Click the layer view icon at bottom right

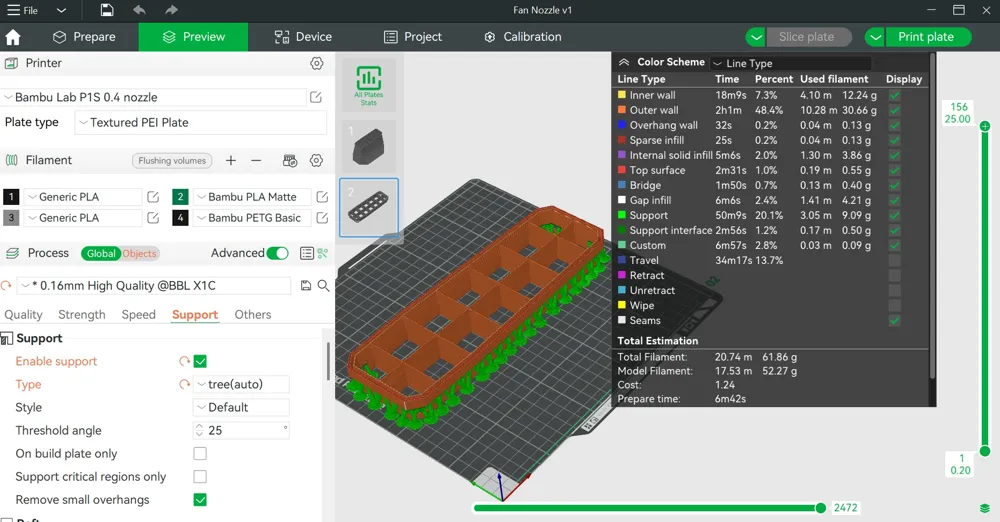pos(985,508)
